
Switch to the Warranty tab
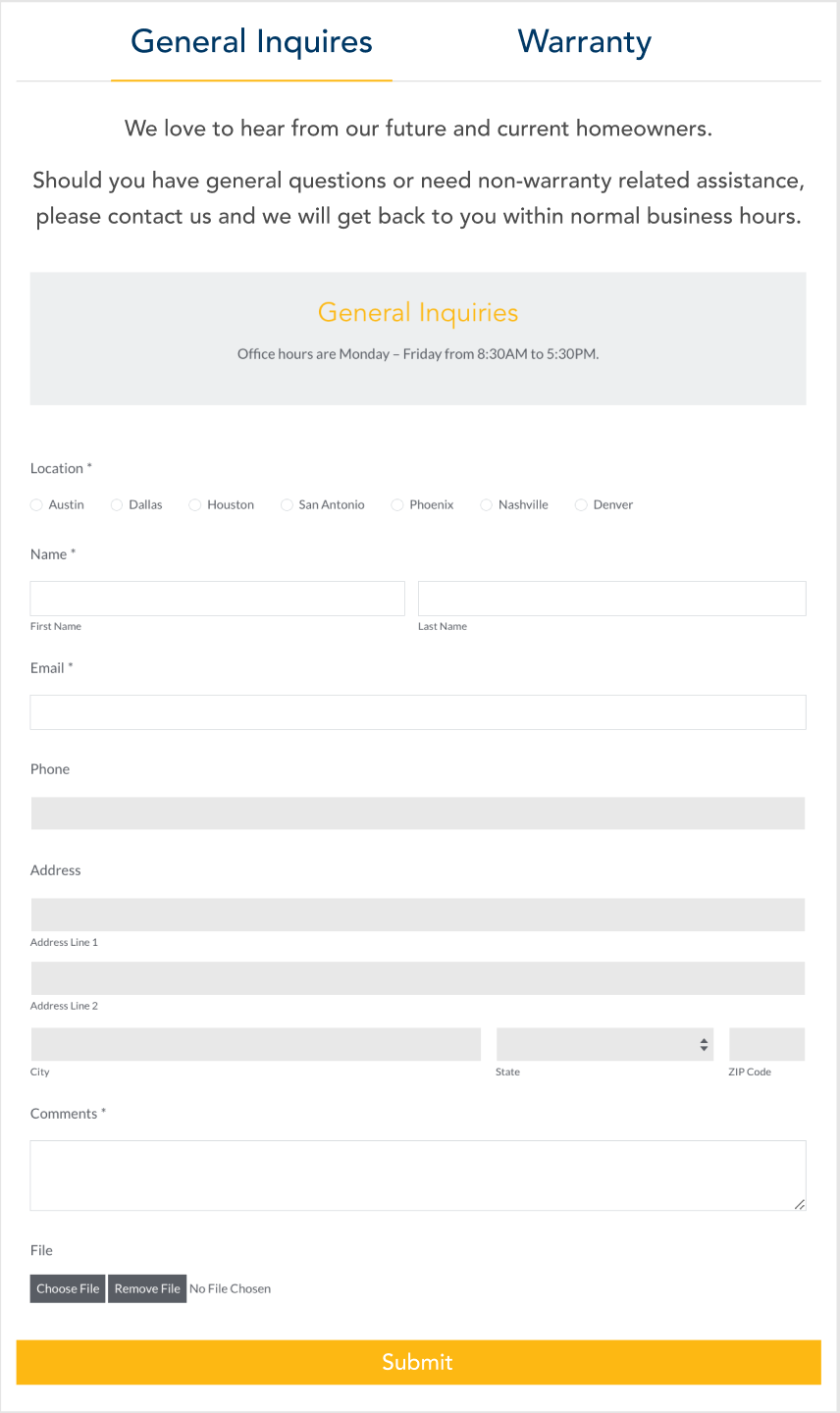584,42
